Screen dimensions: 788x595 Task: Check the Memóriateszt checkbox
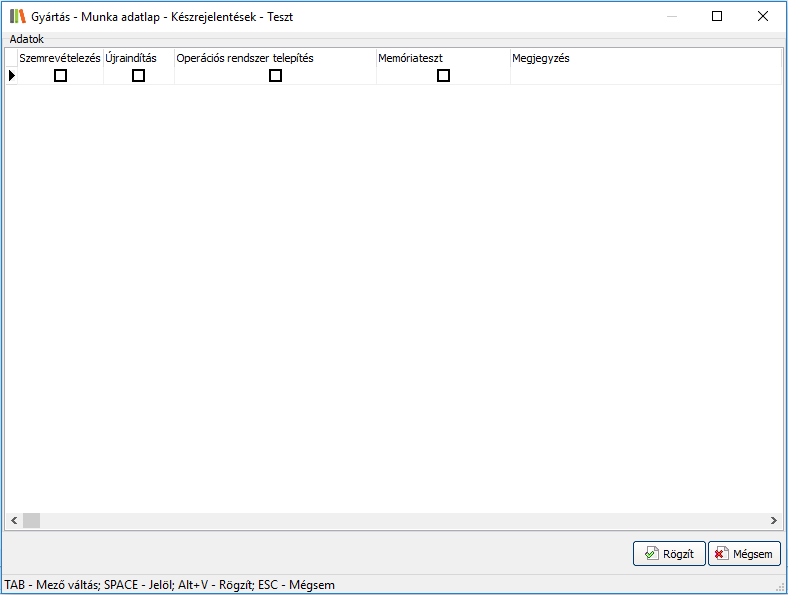click(x=443, y=75)
